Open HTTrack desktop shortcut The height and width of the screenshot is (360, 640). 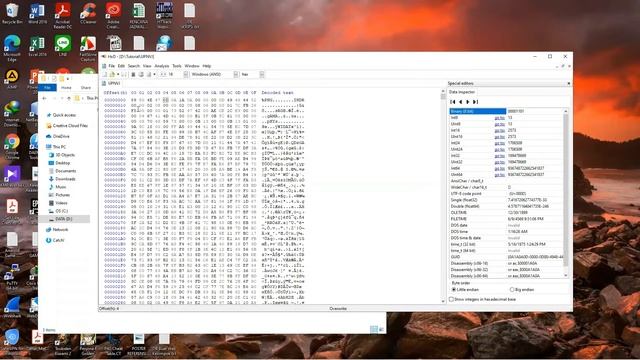[x=164, y=16]
